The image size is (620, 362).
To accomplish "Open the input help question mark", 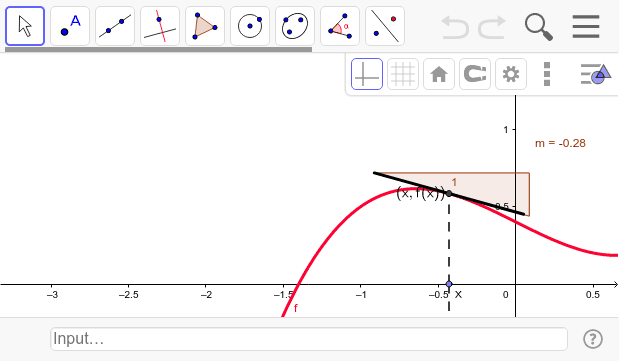I will click(x=593, y=339).
